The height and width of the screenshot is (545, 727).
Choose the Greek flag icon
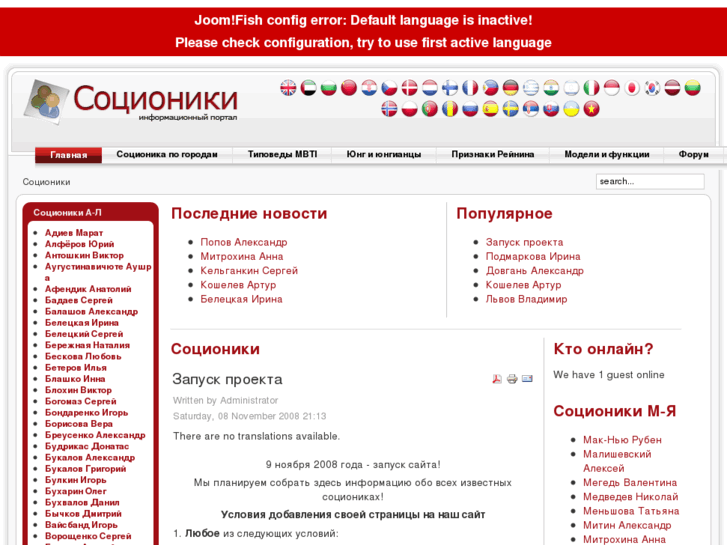[x=531, y=88]
